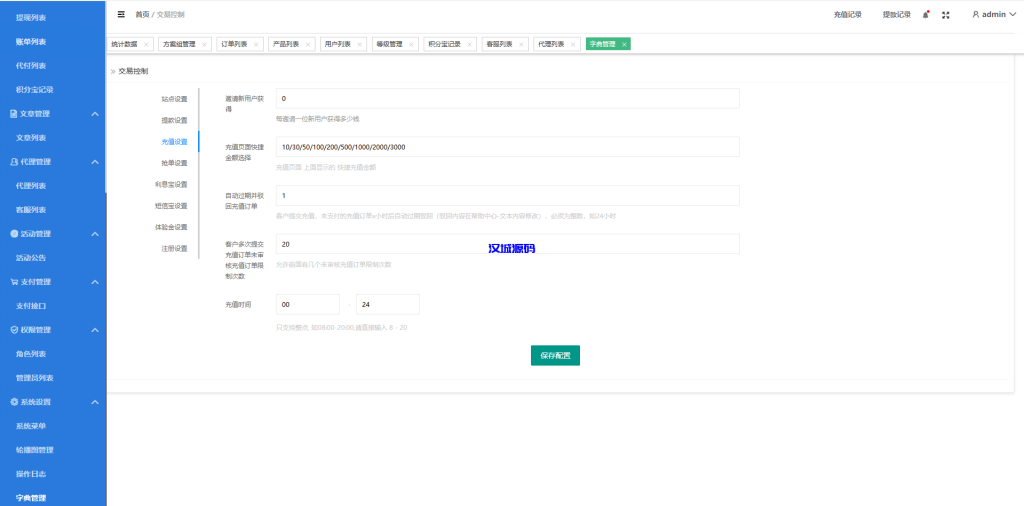Screen dimensions: 1024x506
Task: Close the 订单列表 tab via X icon
Action: (x=257, y=45)
